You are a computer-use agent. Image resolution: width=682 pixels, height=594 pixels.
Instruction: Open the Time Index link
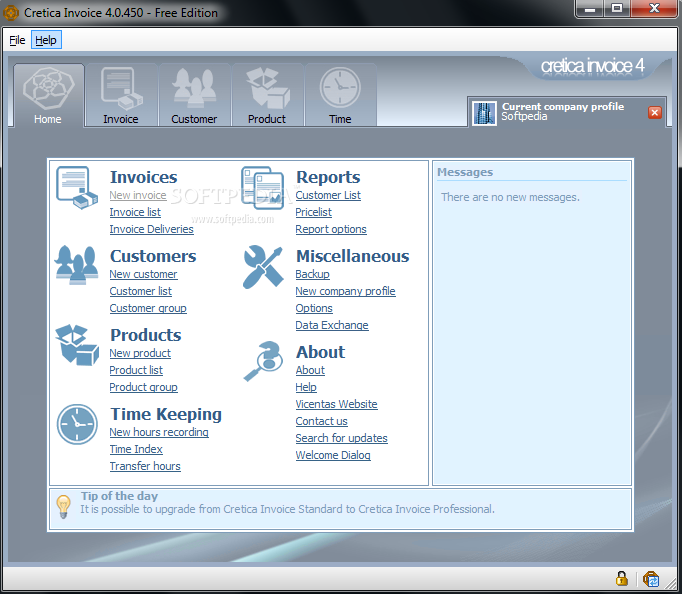(x=136, y=450)
